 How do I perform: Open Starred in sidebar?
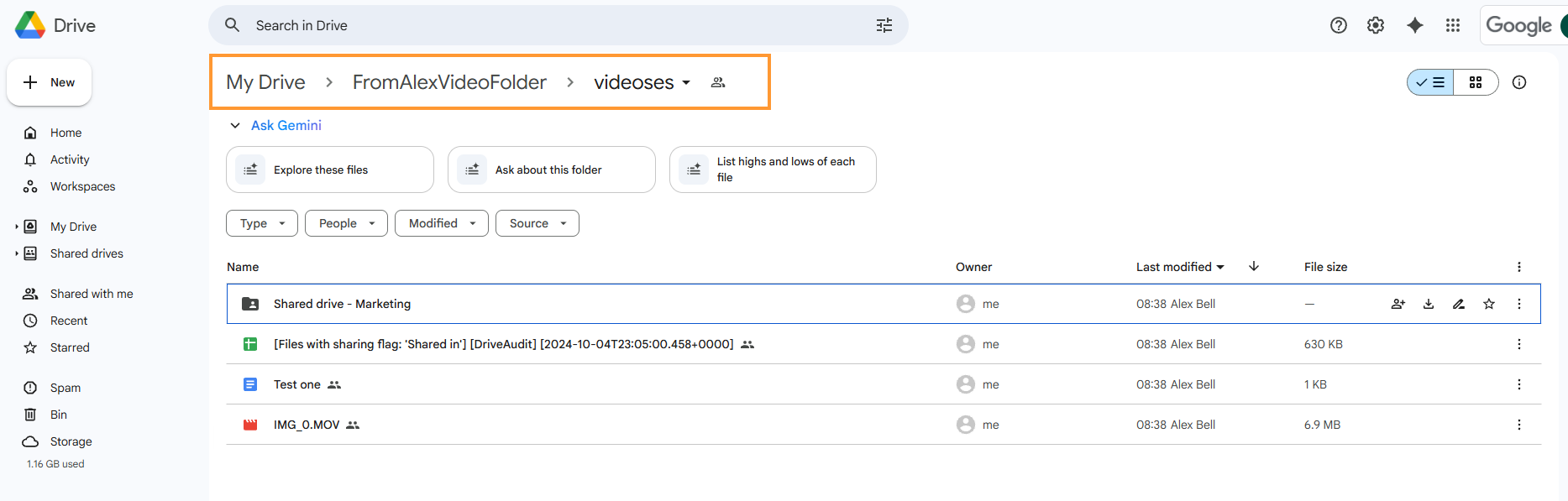[x=70, y=347]
